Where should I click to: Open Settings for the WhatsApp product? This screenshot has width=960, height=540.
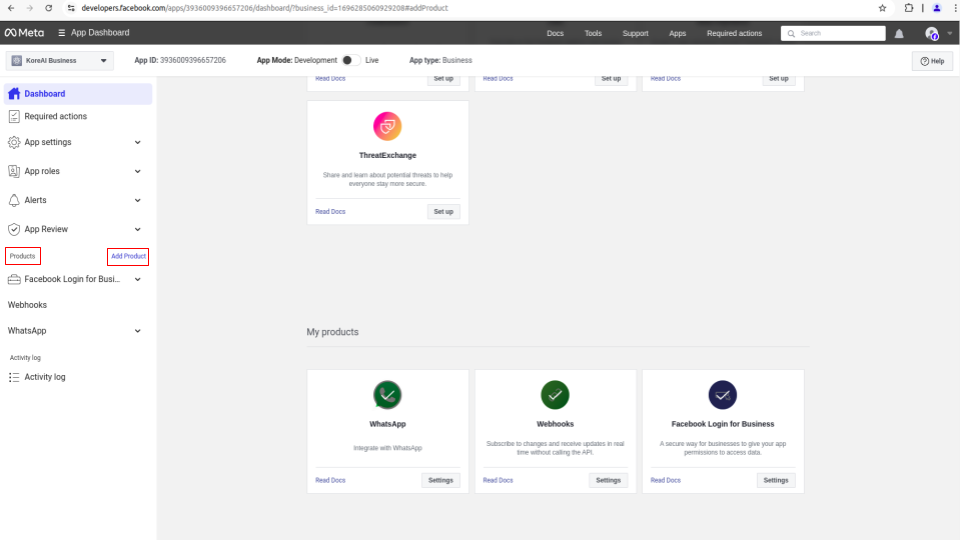440,480
